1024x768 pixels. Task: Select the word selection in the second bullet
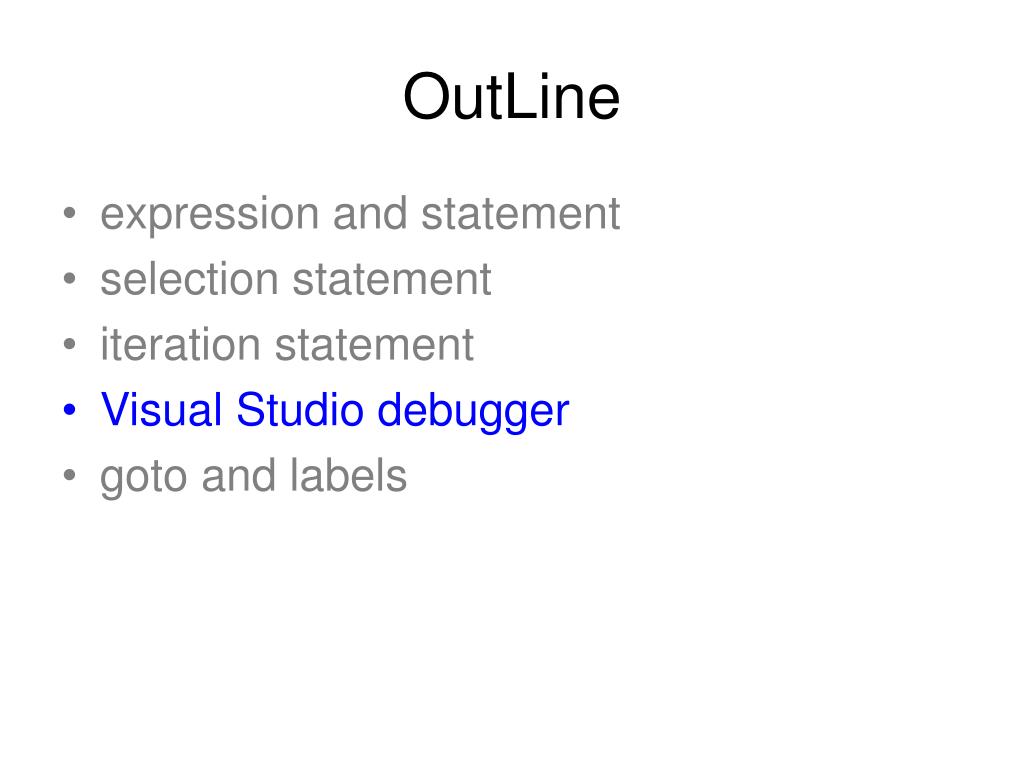click(189, 280)
